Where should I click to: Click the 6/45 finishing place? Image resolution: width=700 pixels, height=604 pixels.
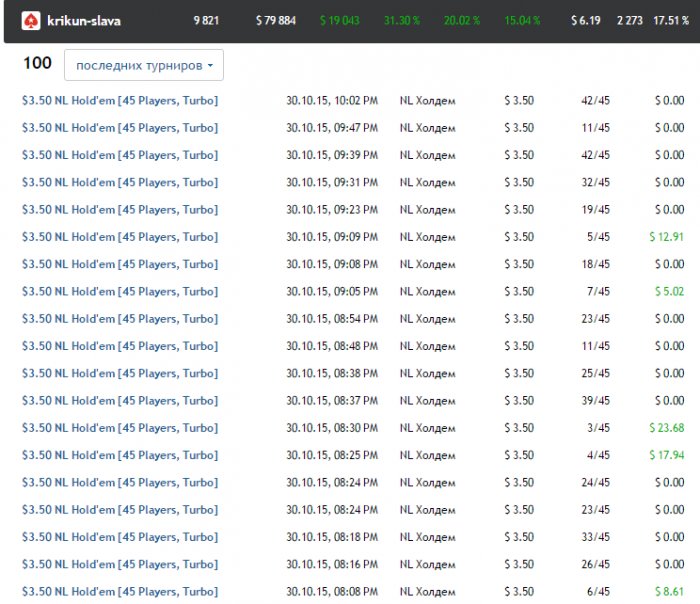tap(598, 592)
